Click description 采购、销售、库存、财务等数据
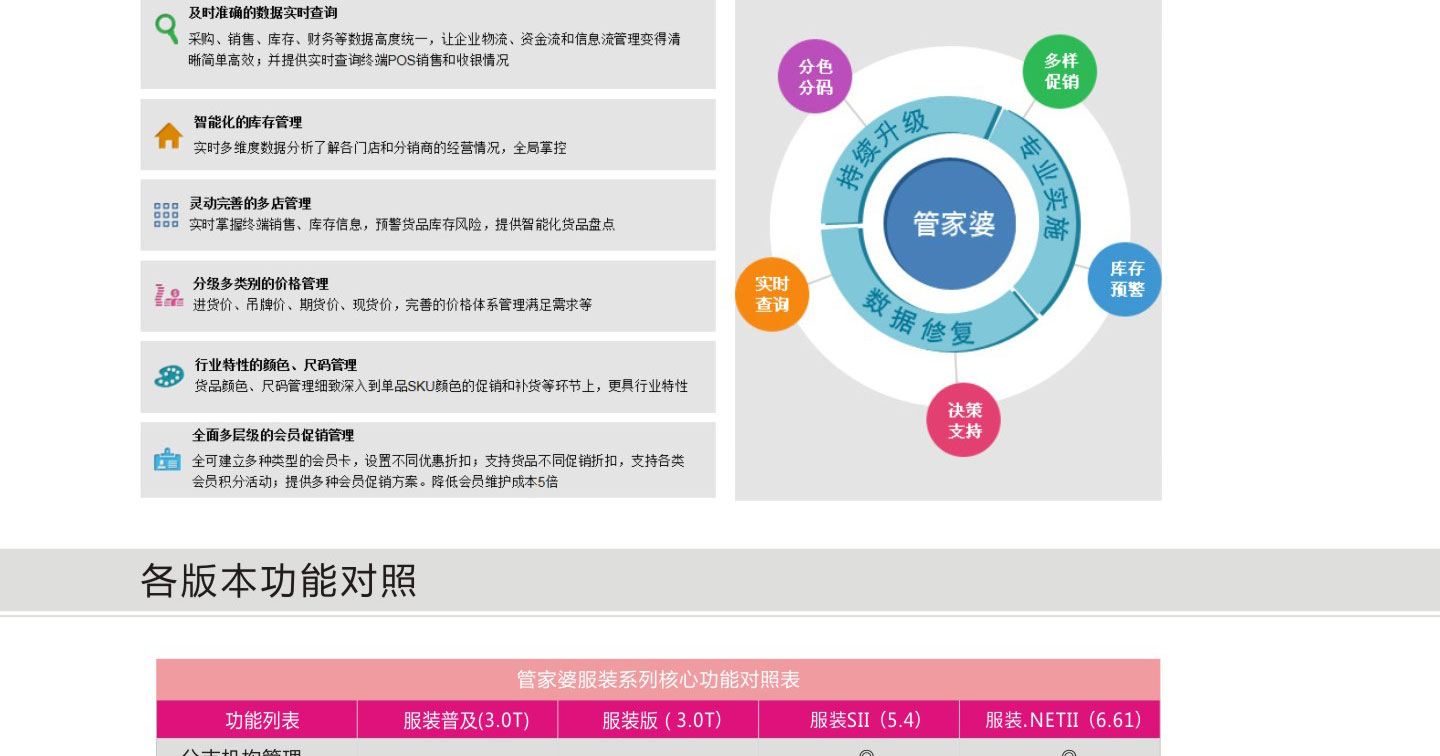Screen dimensions: 1440x756 [x=435, y=50]
